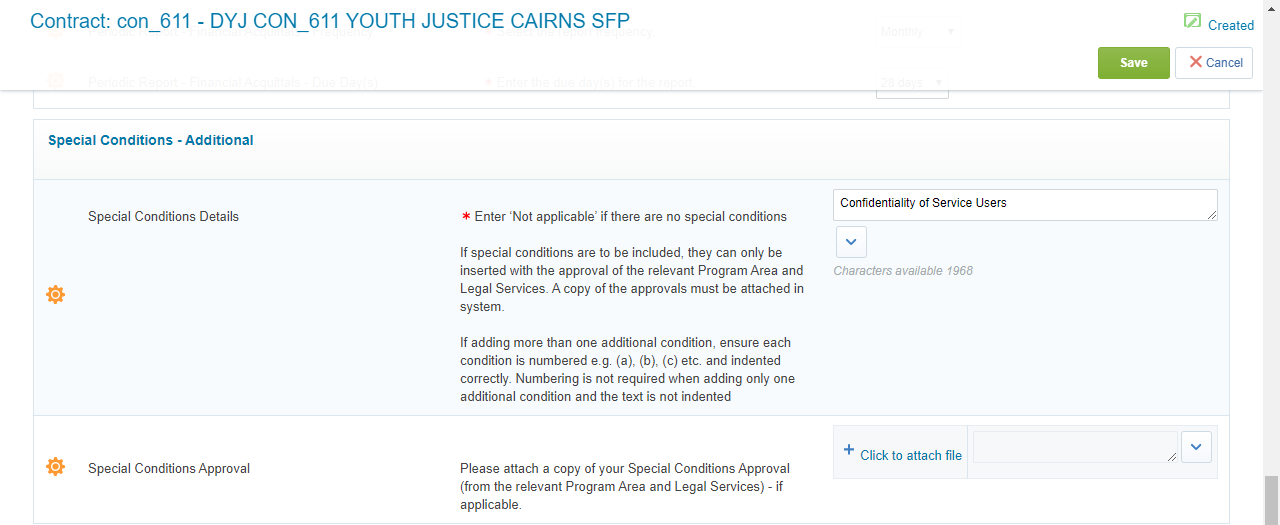Focus the empty attachment description field
The height and width of the screenshot is (525, 1280).
(1075, 447)
